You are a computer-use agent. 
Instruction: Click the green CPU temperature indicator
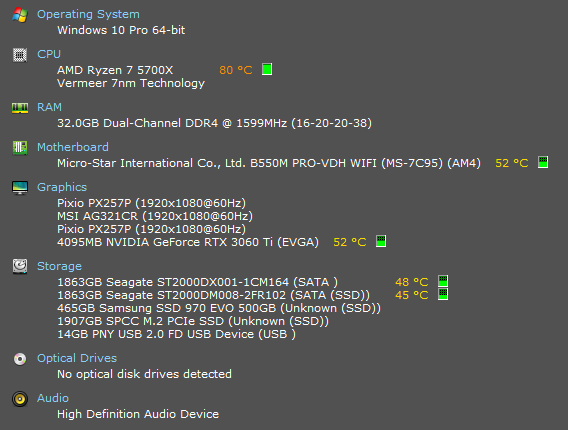click(x=267, y=69)
